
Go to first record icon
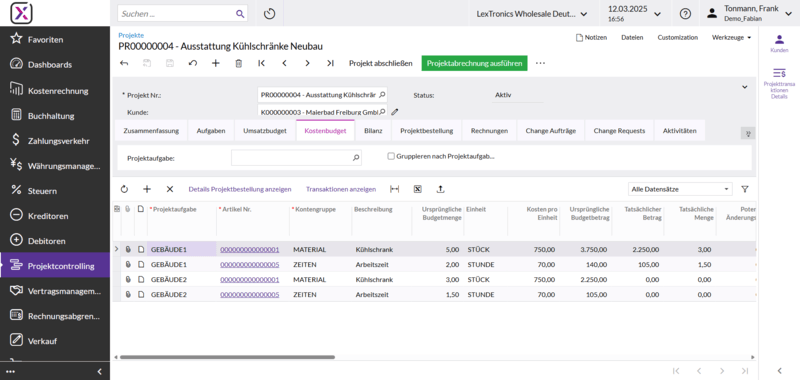(262, 63)
